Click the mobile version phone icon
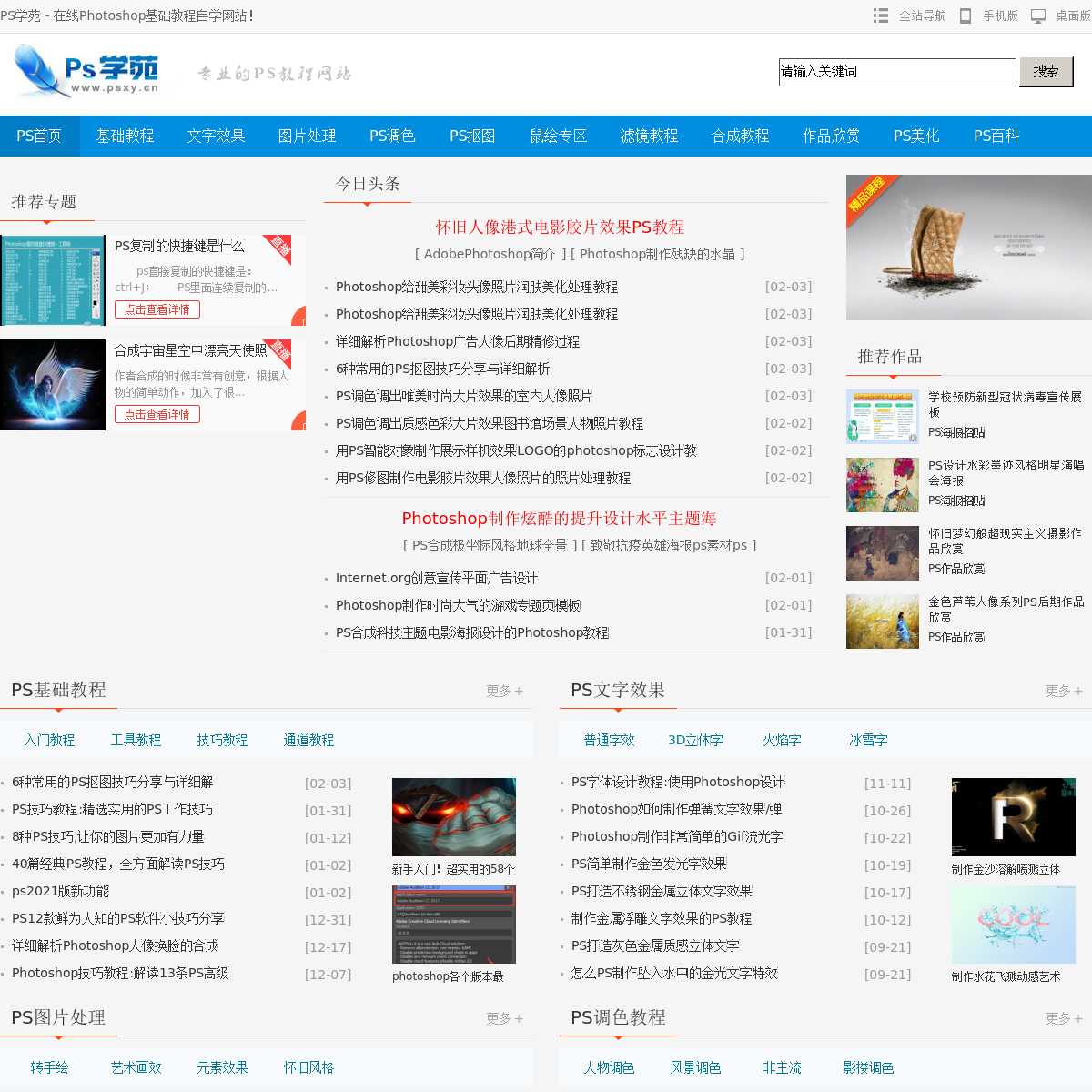Screen dimensions: 1092x1092 (966, 15)
